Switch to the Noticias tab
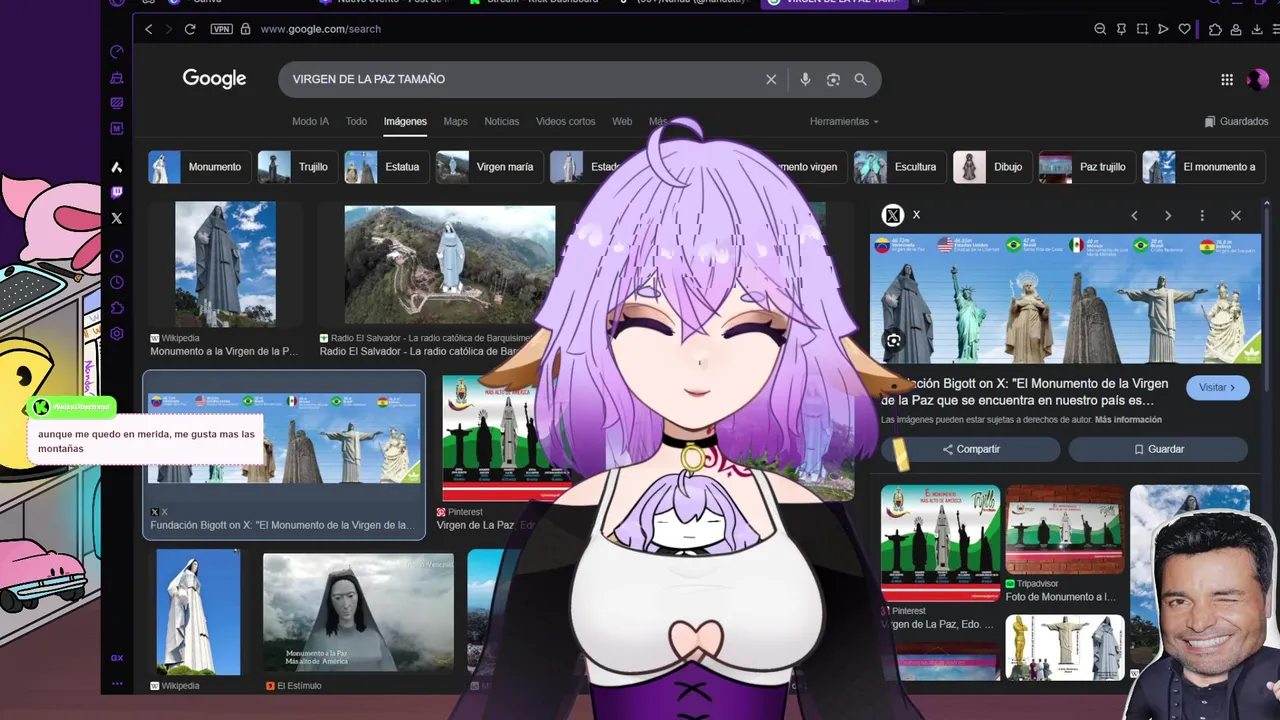Screen dimensions: 1280x720 [502, 121]
